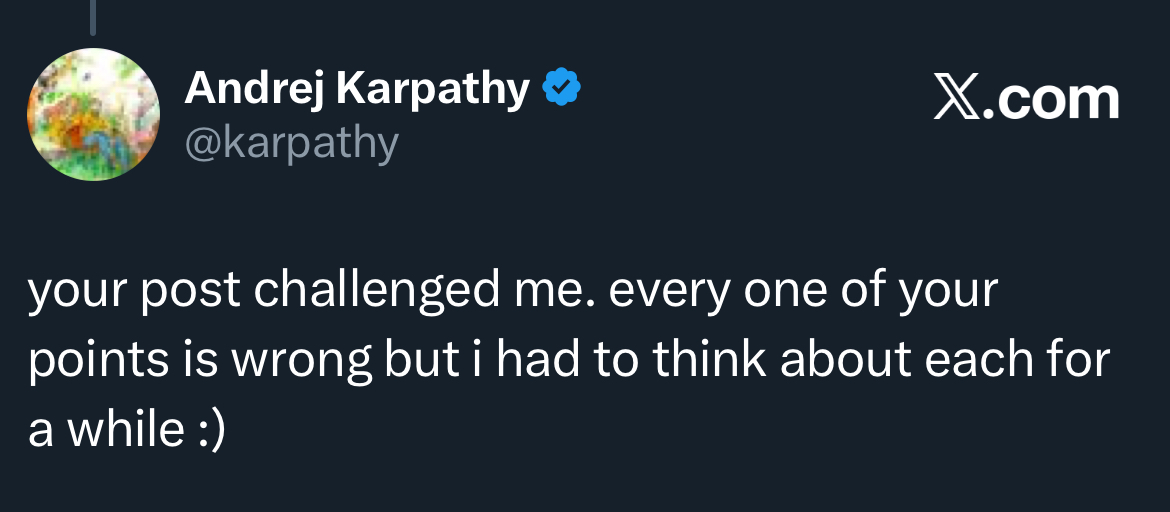Viewport: 1170px width, 512px height.
Task: Click the X logo in the watermark
Action: click(957, 100)
